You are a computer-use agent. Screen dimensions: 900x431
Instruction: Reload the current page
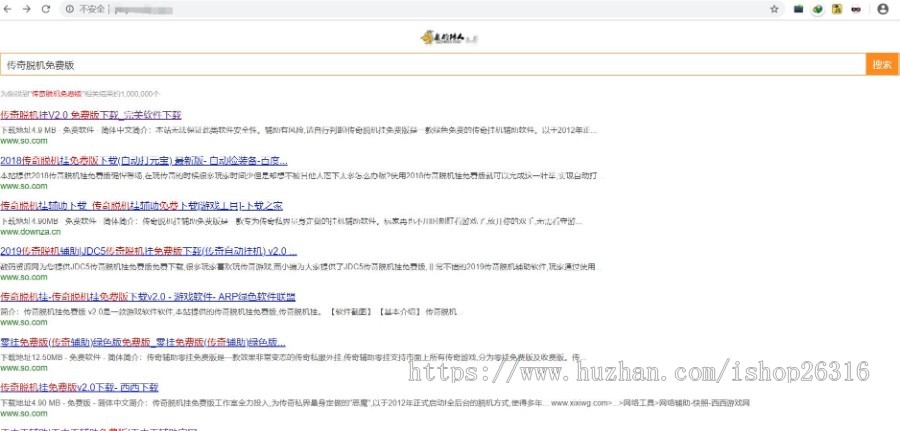click(x=46, y=9)
